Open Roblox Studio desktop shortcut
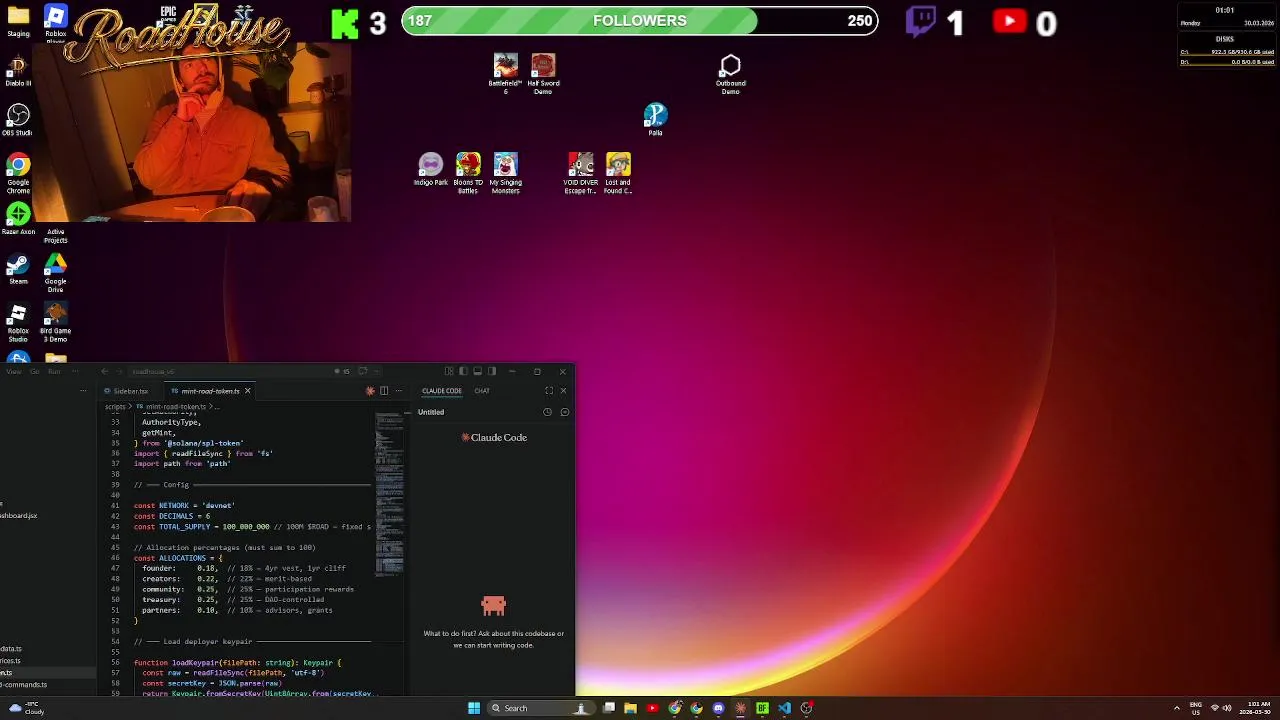 (x=18, y=322)
